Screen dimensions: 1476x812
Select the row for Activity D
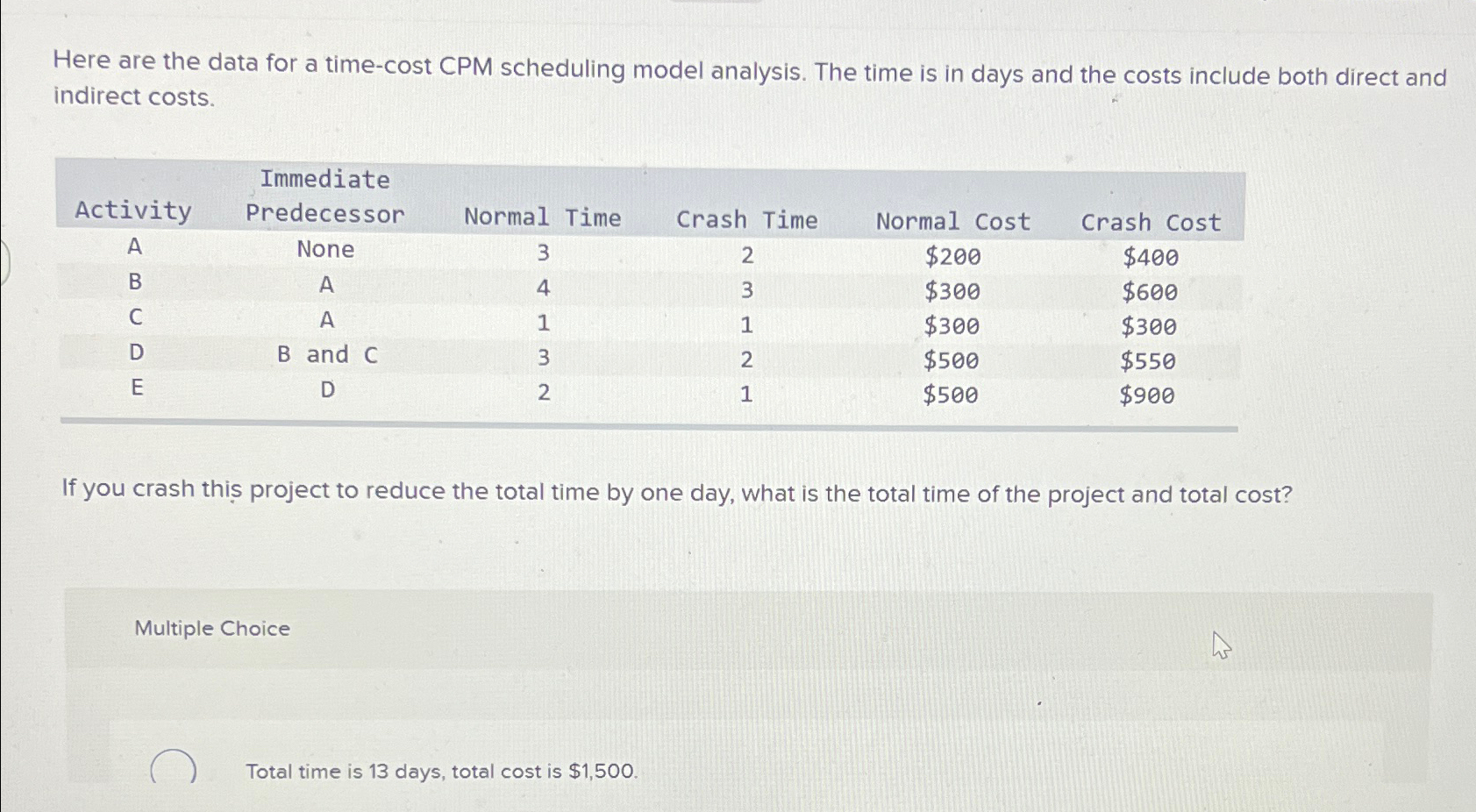136,355
